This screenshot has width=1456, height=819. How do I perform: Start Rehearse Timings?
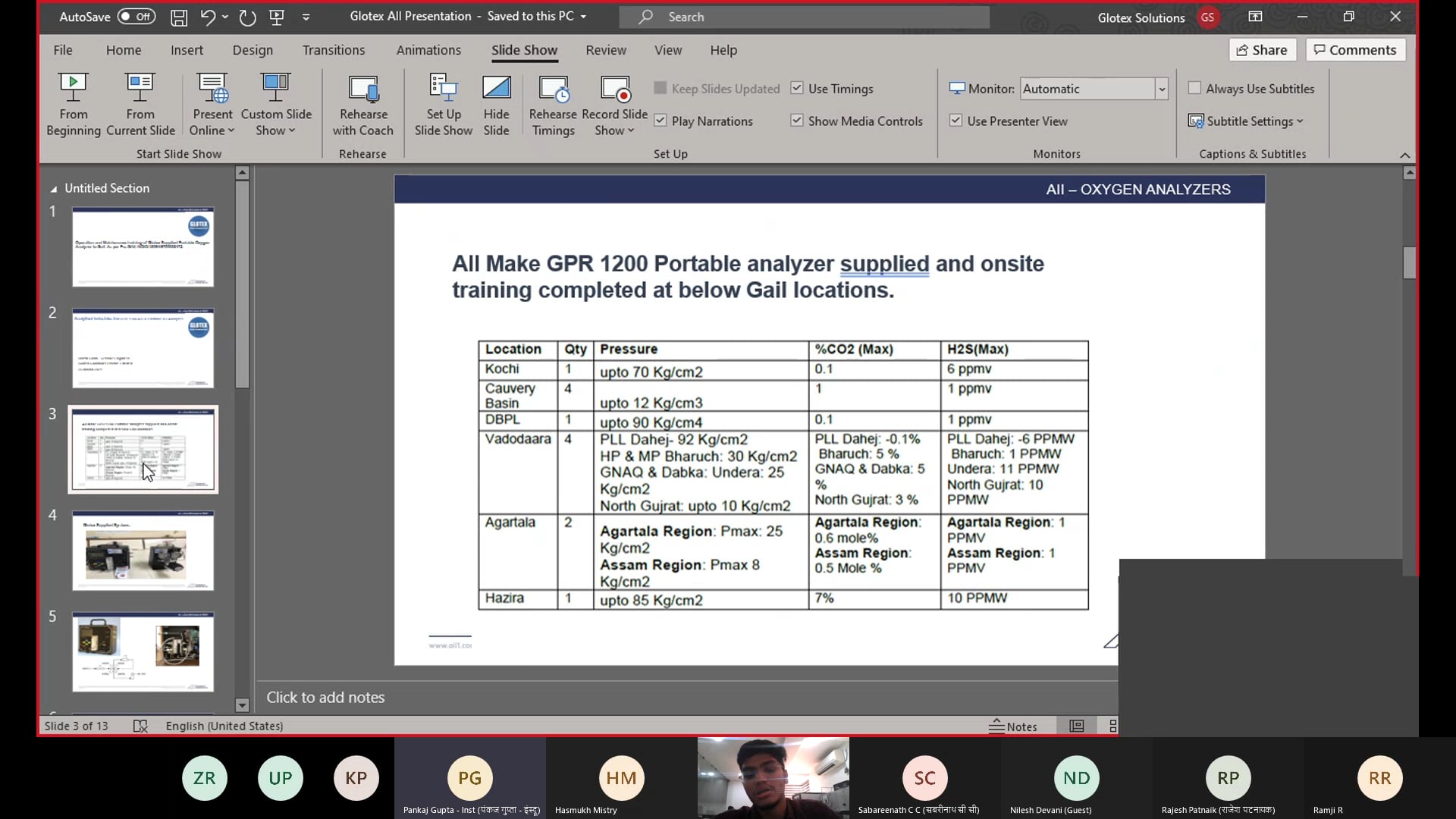[x=554, y=104]
